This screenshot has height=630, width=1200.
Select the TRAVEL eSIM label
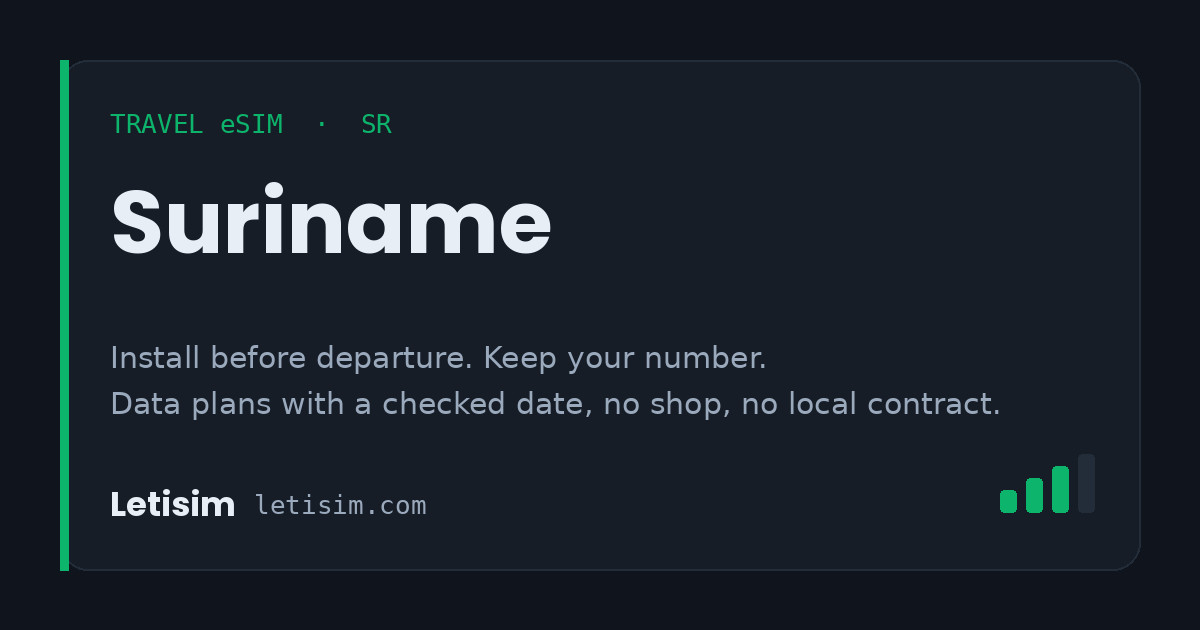coord(196,125)
